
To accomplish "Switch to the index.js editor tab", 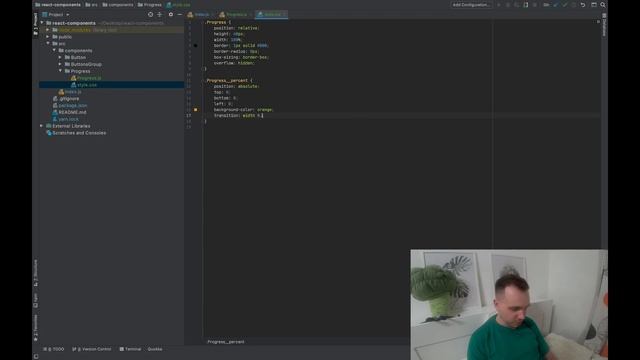I will (201, 15).
